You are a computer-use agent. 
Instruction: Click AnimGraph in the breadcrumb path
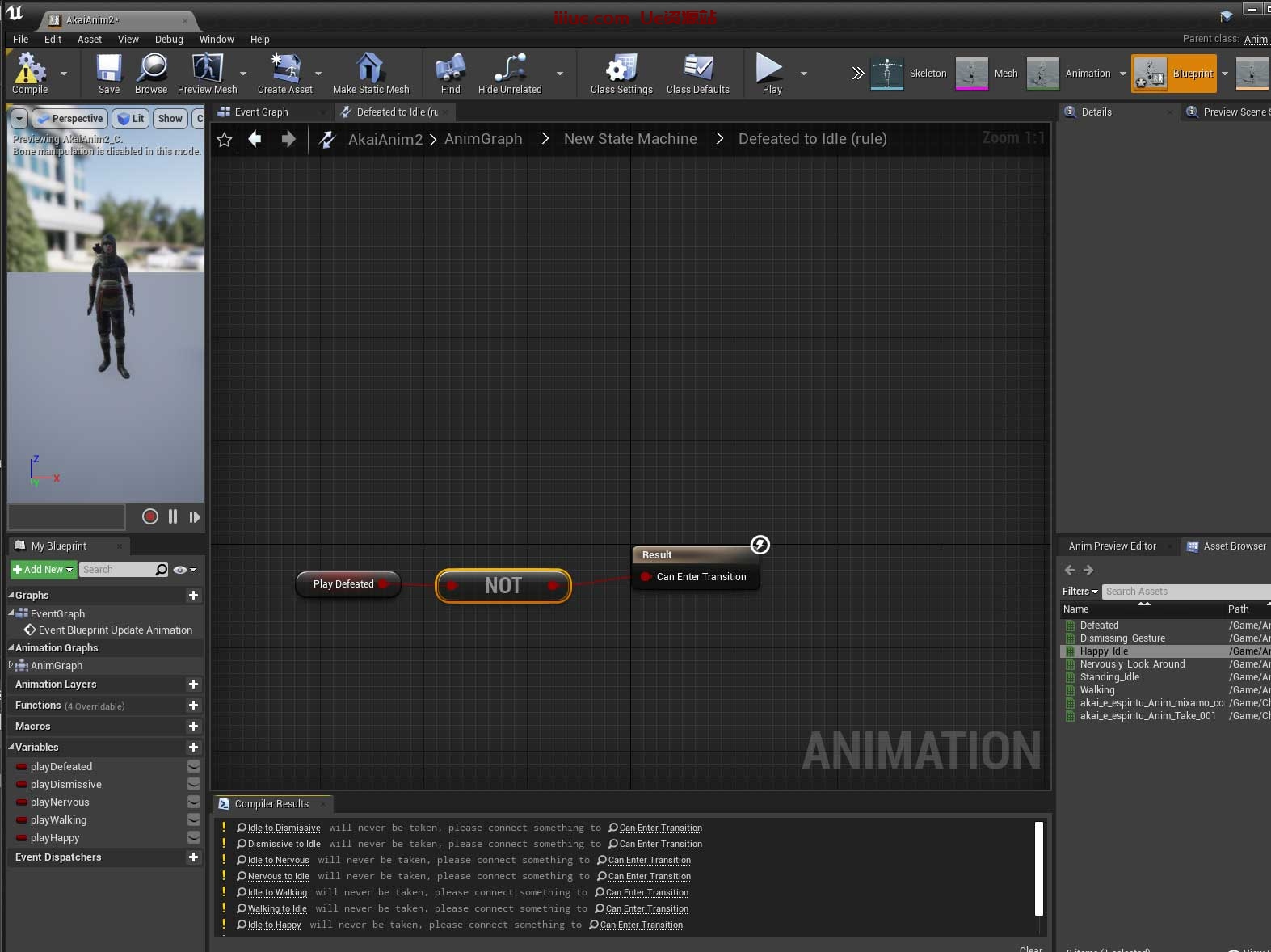pyautogui.click(x=483, y=139)
